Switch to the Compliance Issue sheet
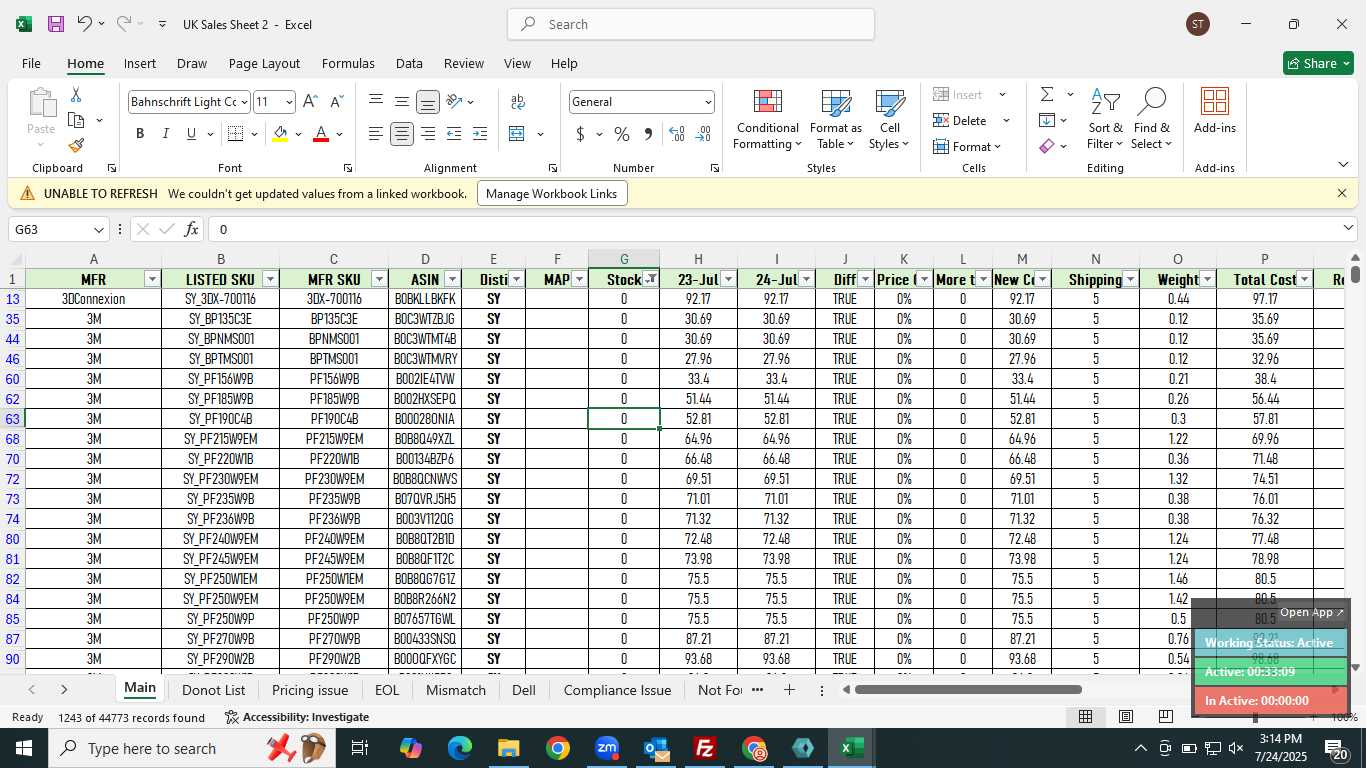 tap(617, 690)
